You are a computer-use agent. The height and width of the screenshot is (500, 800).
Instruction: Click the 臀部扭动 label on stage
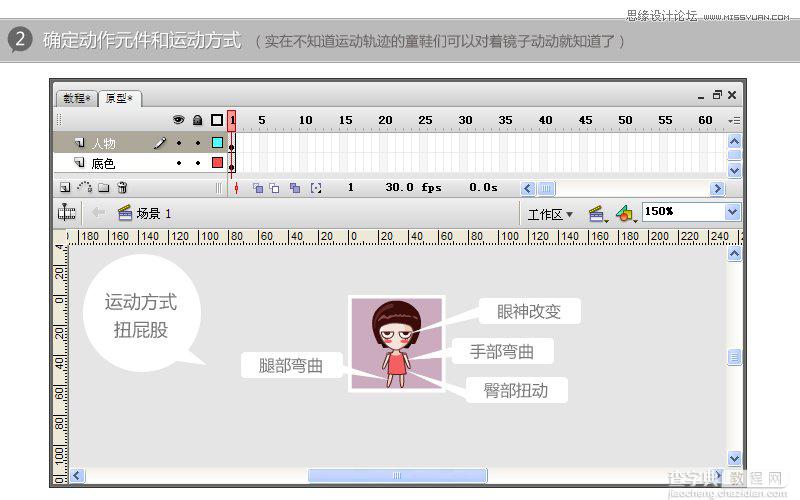(516, 390)
